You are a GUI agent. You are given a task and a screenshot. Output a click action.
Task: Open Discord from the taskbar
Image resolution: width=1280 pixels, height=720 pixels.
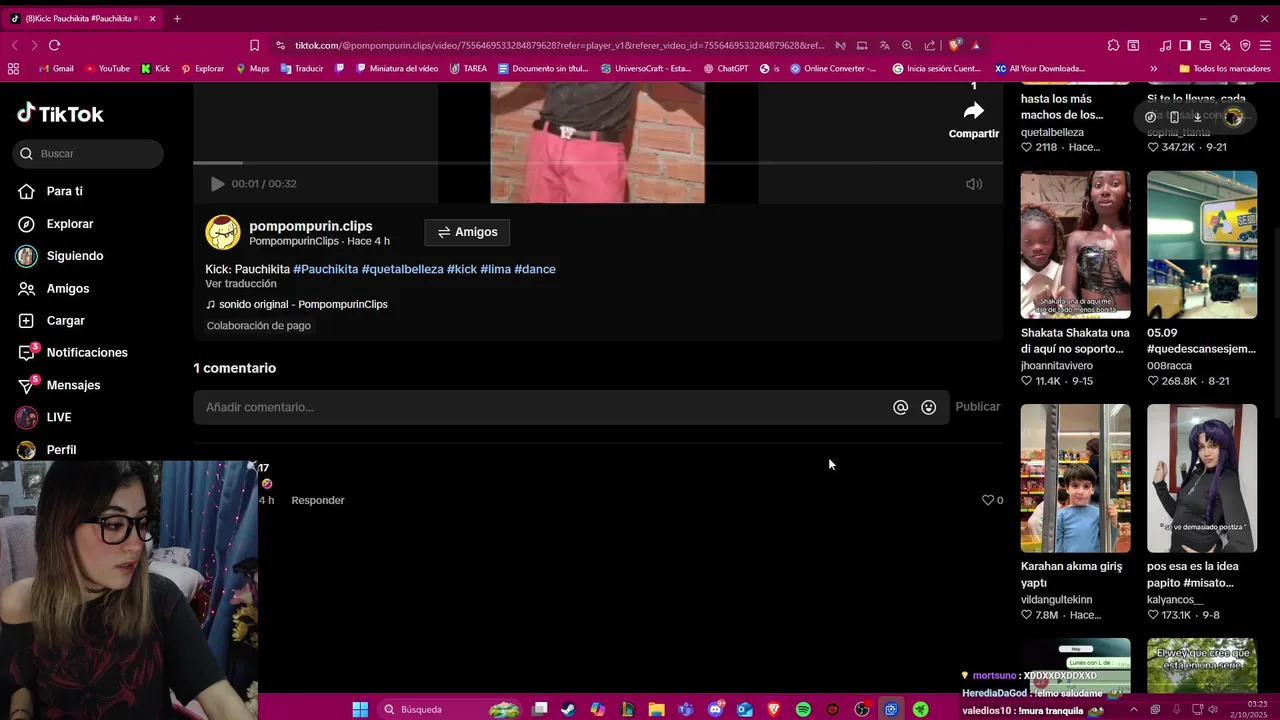point(715,709)
